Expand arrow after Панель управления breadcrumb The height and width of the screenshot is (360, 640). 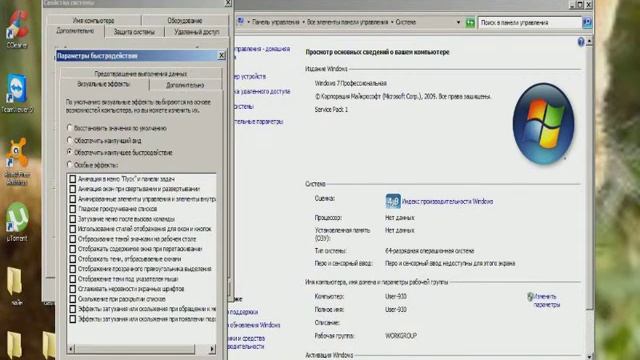tap(303, 22)
